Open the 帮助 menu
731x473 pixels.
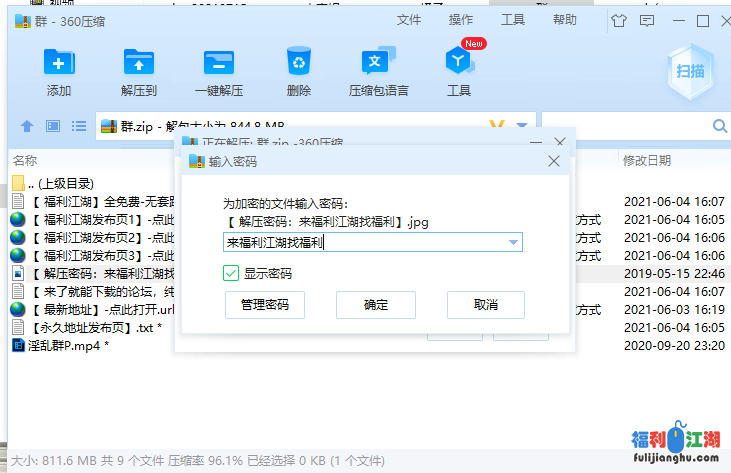[x=565, y=20]
